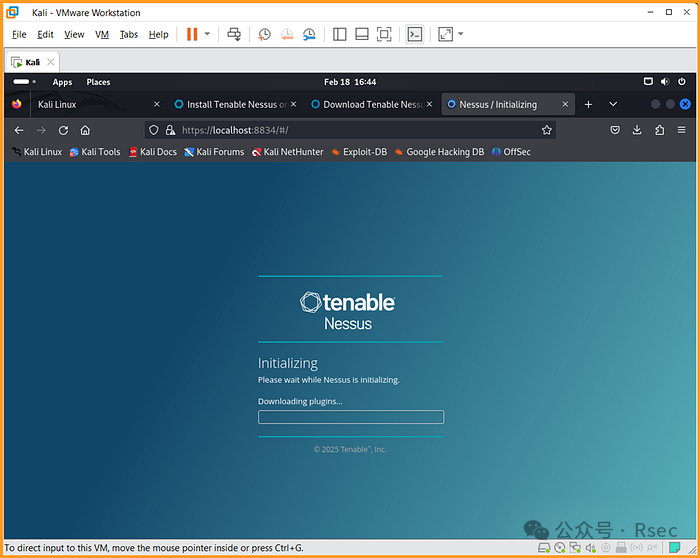Open the Exploit-DB bookmark
The width and height of the screenshot is (700, 558).
pyautogui.click(x=359, y=152)
